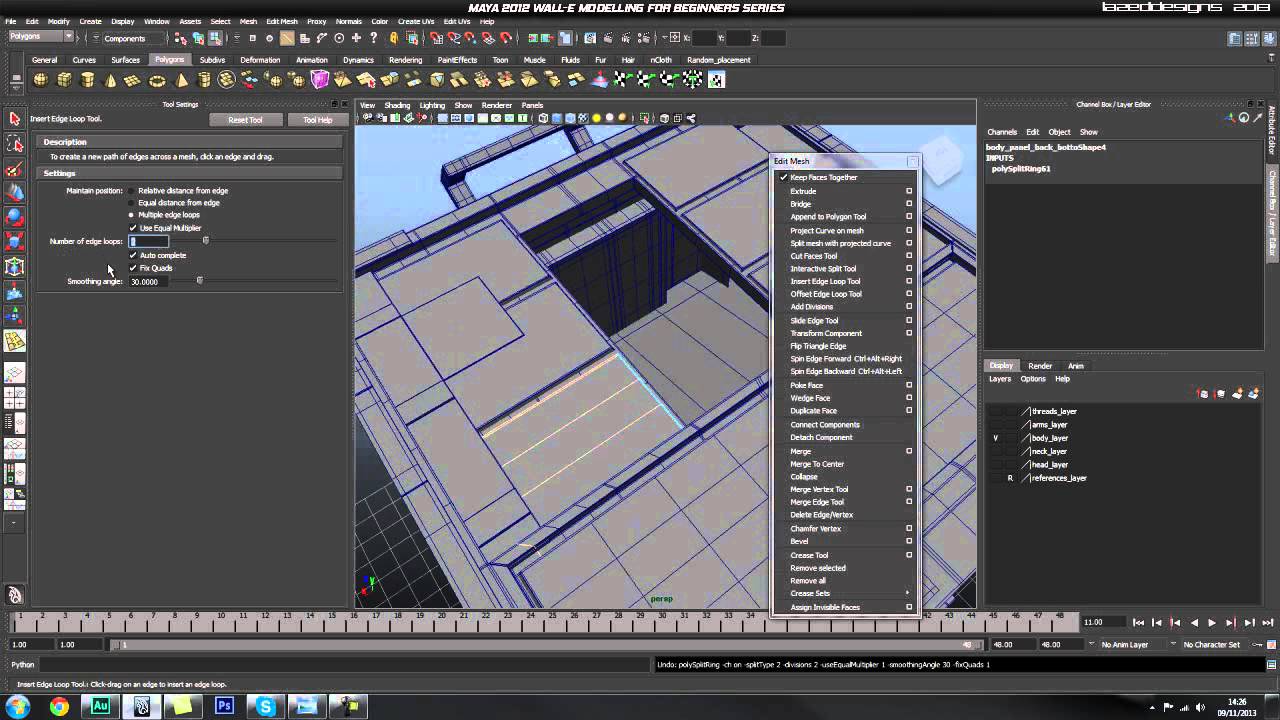1280x720 pixels.
Task: Choose Merge Vertex Tool from Edit Mesh menu
Action: [819, 489]
